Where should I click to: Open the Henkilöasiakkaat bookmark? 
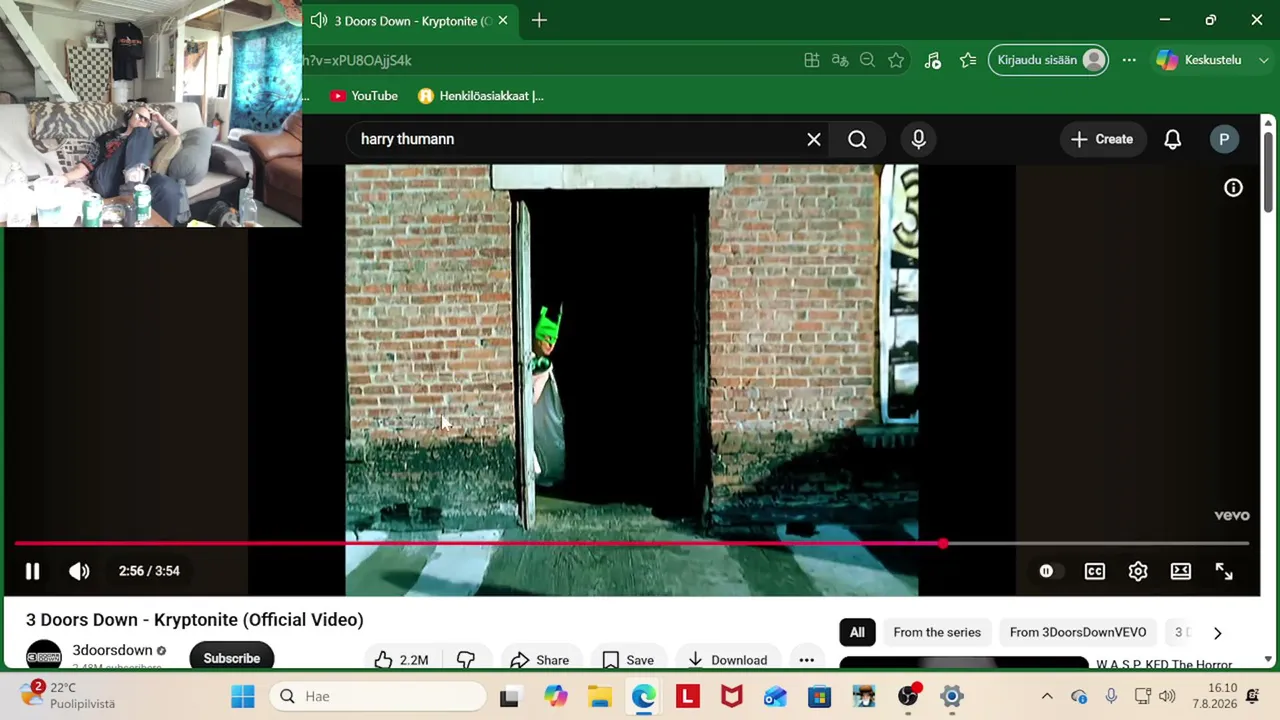tap(481, 96)
